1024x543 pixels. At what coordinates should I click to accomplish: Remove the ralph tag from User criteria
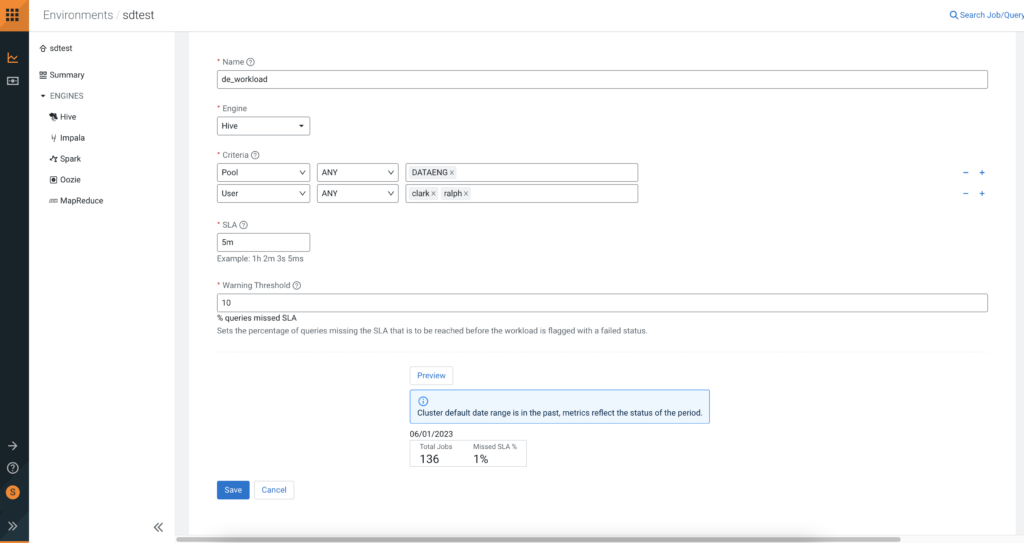(x=466, y=194)
